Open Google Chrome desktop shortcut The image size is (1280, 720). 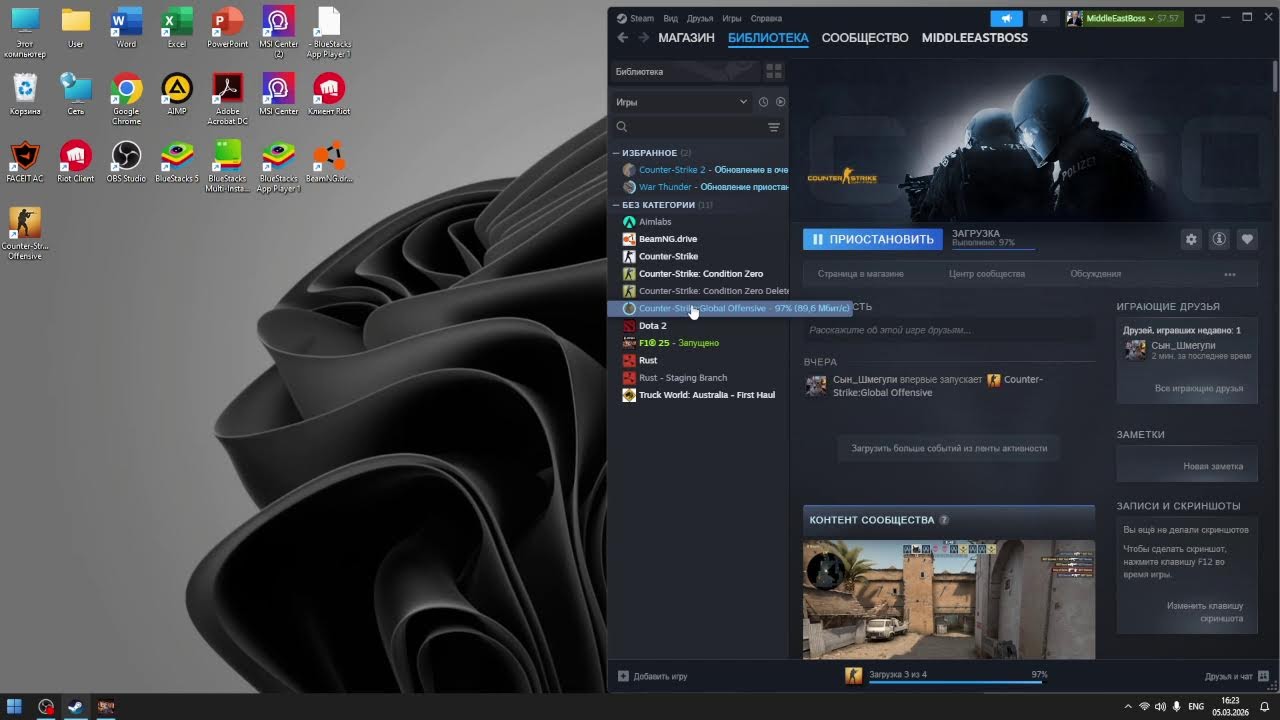tap(126, 99)
